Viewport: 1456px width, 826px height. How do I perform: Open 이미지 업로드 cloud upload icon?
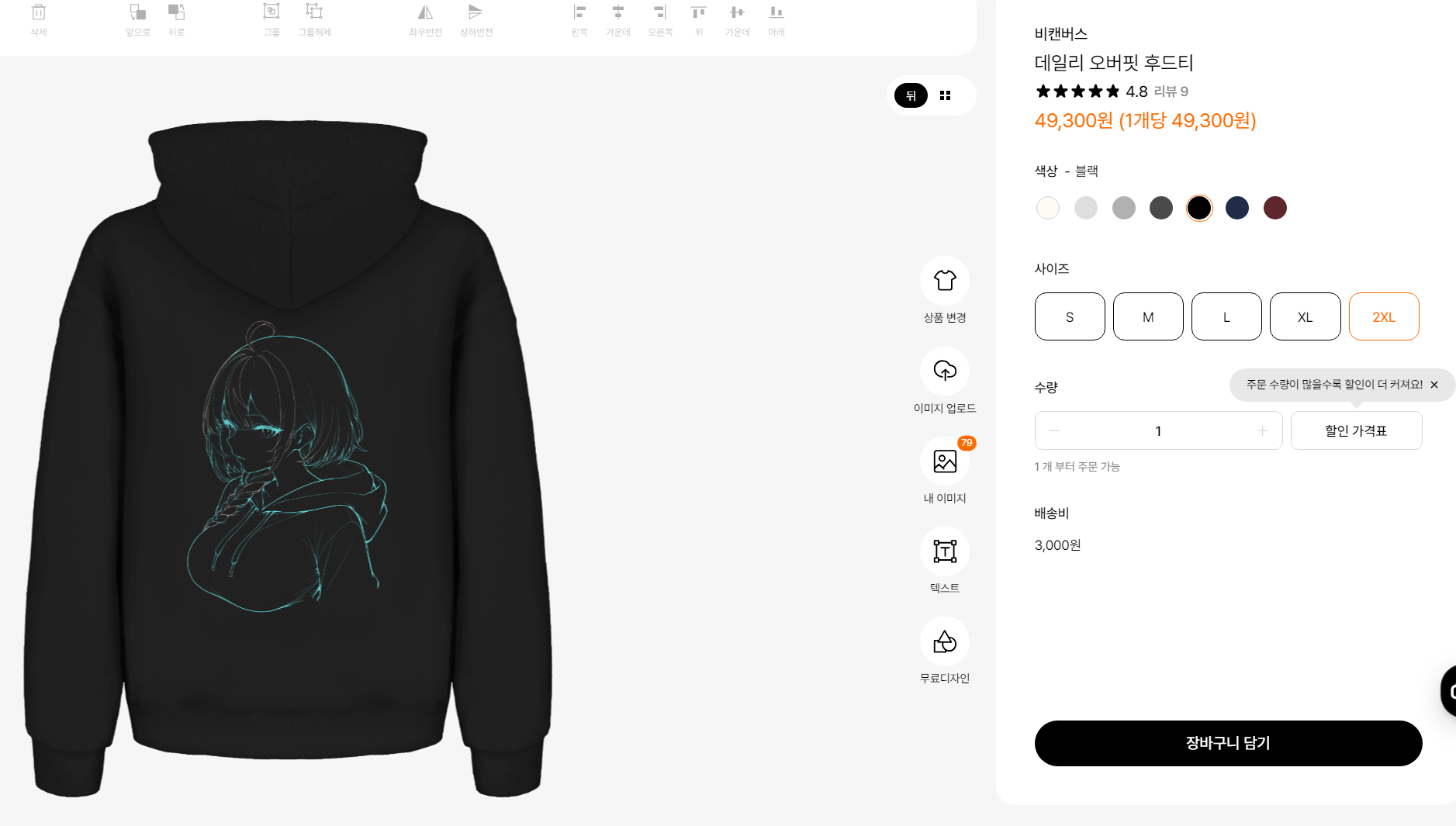pos(945,371)
